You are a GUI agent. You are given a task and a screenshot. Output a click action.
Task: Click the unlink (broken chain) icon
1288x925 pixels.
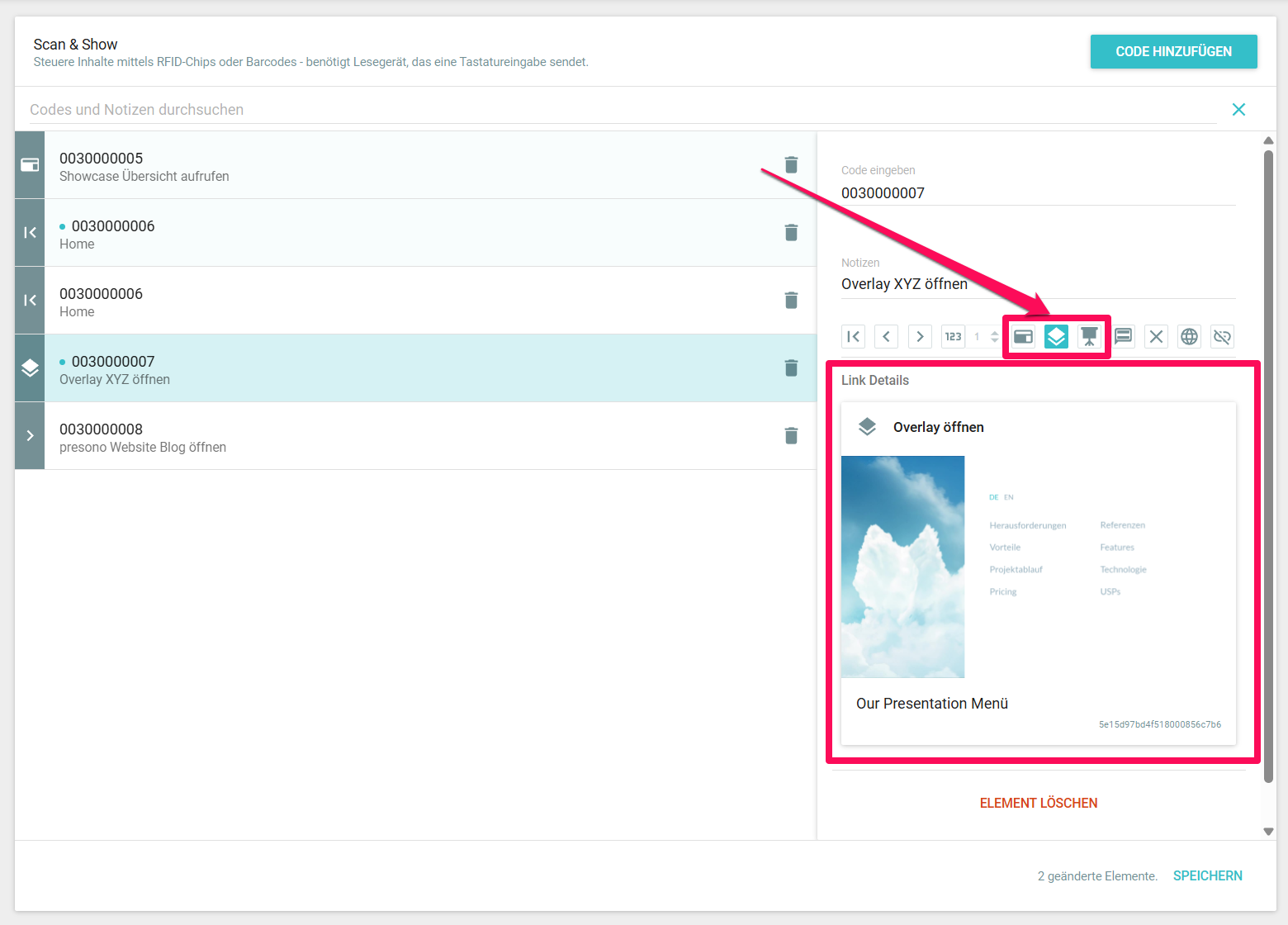tap(1222, 336)
